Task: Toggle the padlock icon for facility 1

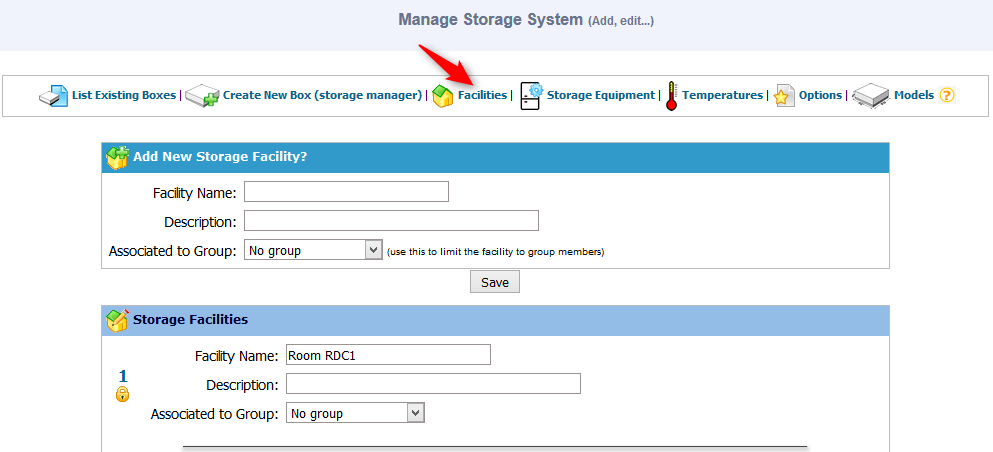Action: click(x=122, y=394)
